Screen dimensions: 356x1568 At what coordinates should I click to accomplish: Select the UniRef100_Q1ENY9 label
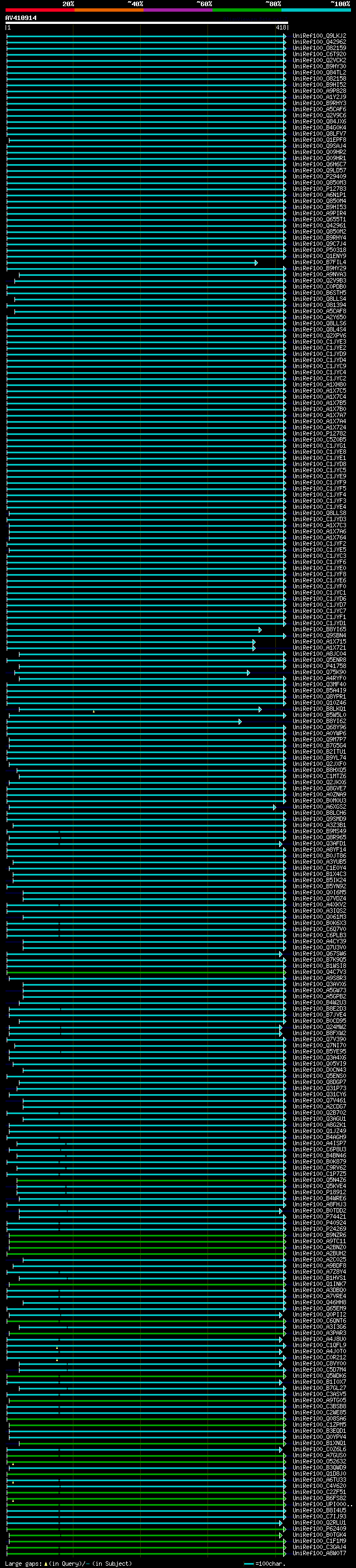[319, 256]
